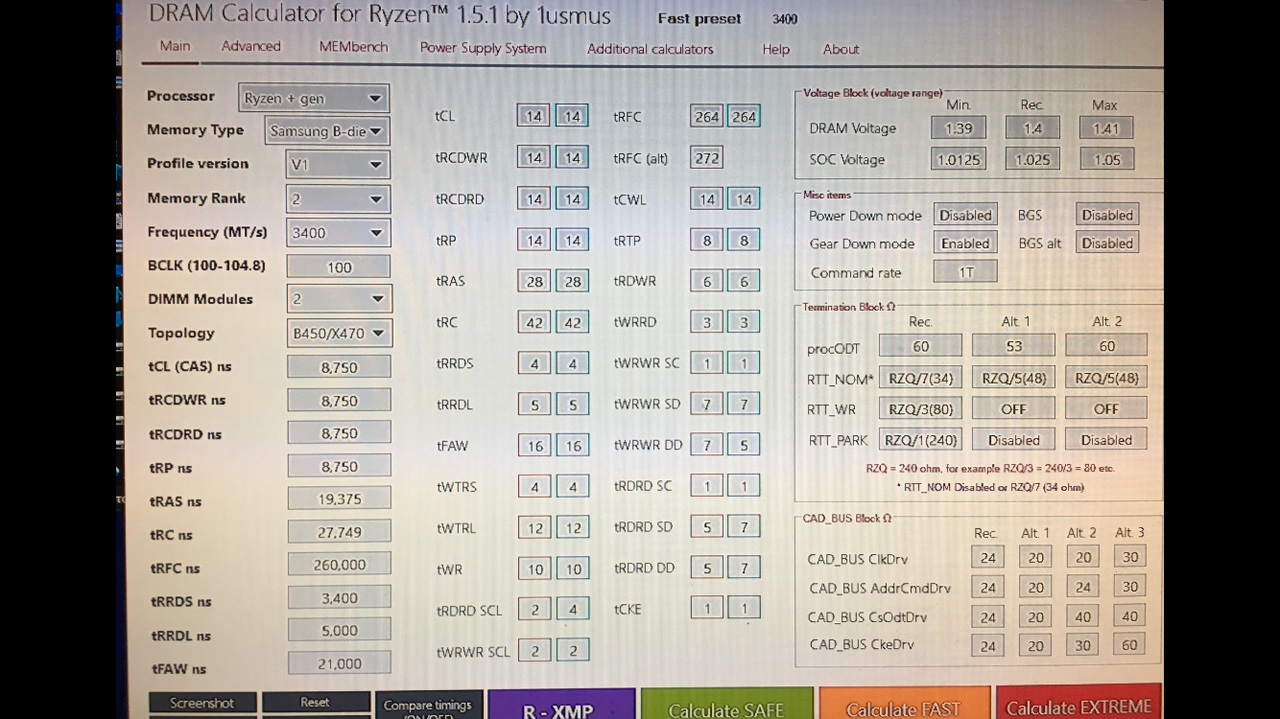Click the Power Down mode Disabled value
The height and width of the screenshot is (719, 1280).
point(965,215)
